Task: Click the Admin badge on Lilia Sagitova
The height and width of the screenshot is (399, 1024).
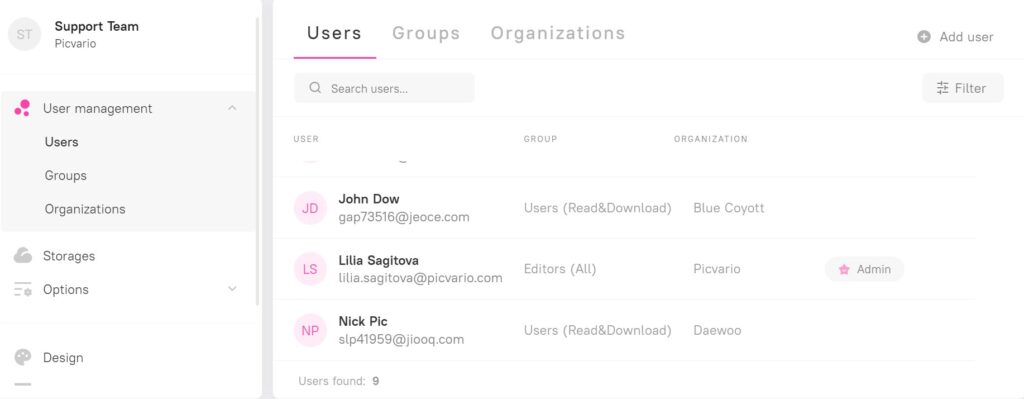Action: [x=865, y=269]
